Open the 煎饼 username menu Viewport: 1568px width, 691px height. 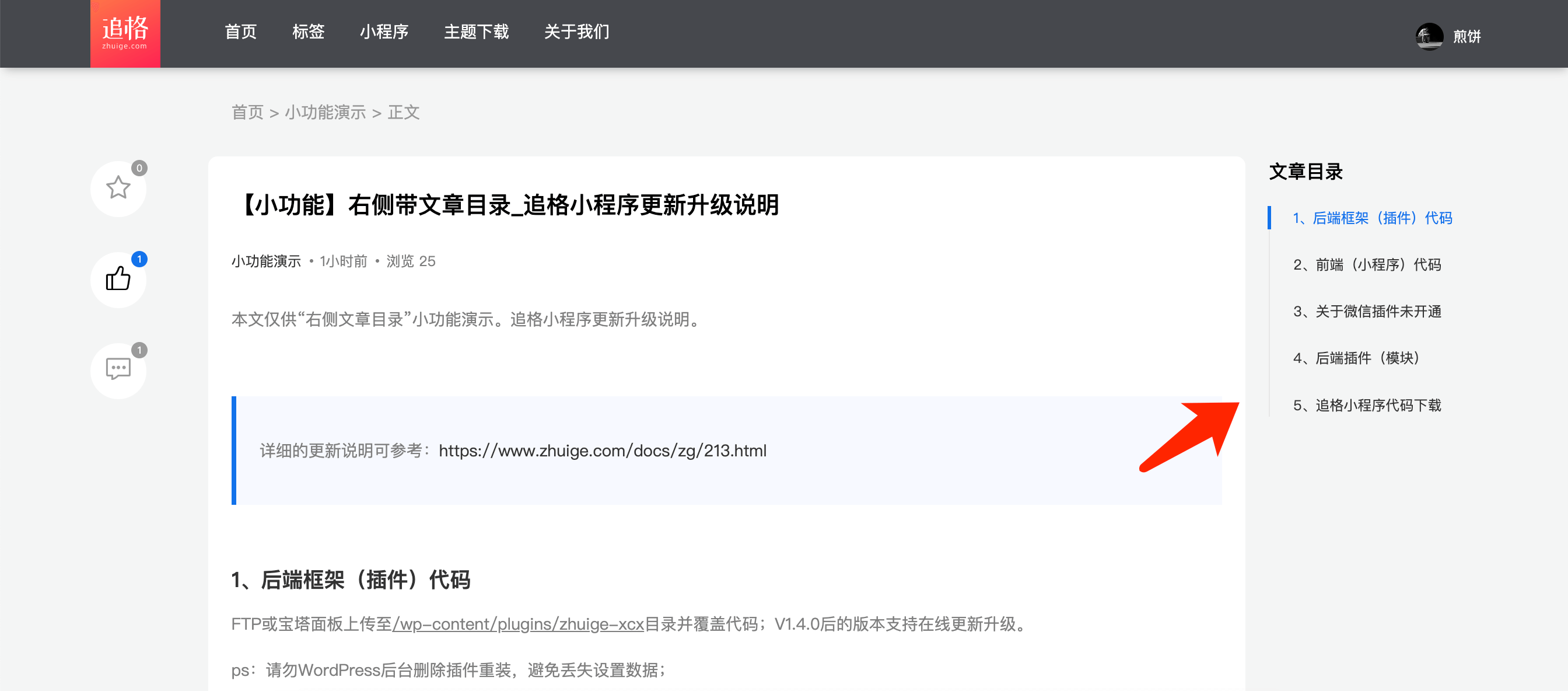1466,37
